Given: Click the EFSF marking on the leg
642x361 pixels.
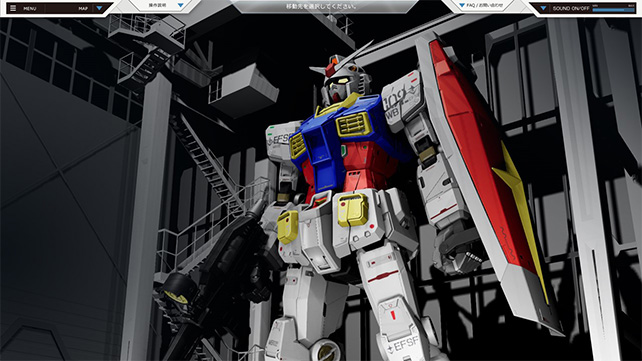Looking at the screenshot, I should point(403,344).
